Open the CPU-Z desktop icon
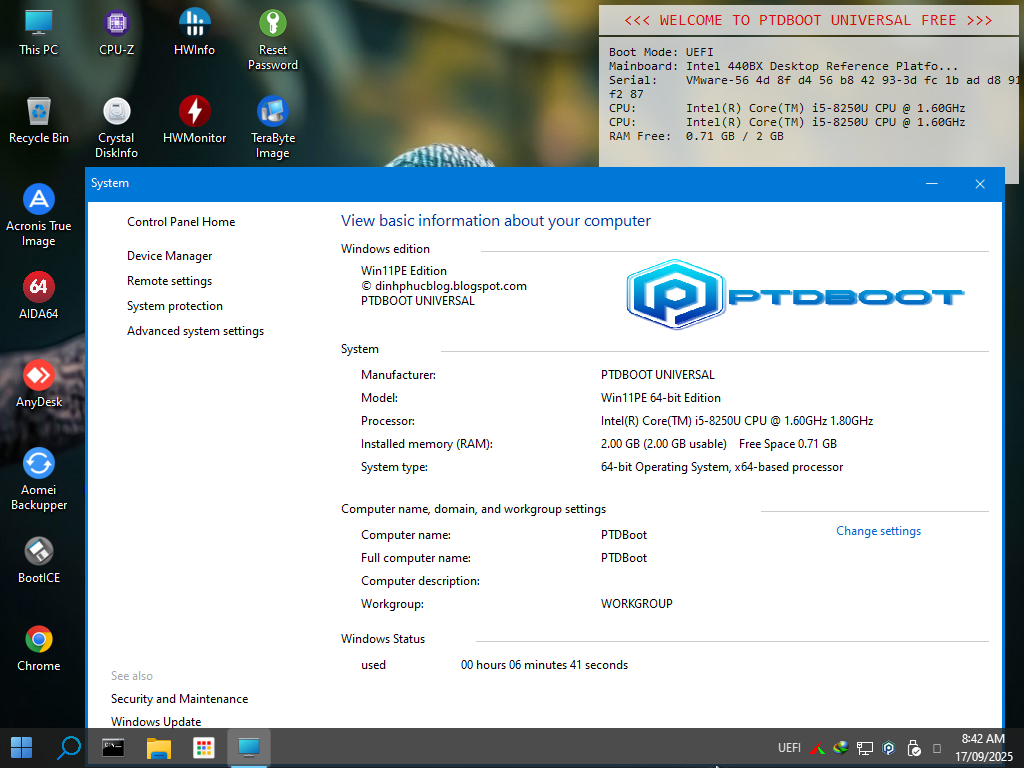The width and height of the screenshot is (1024, 768). pyautogui.click(x=116, y=24)
